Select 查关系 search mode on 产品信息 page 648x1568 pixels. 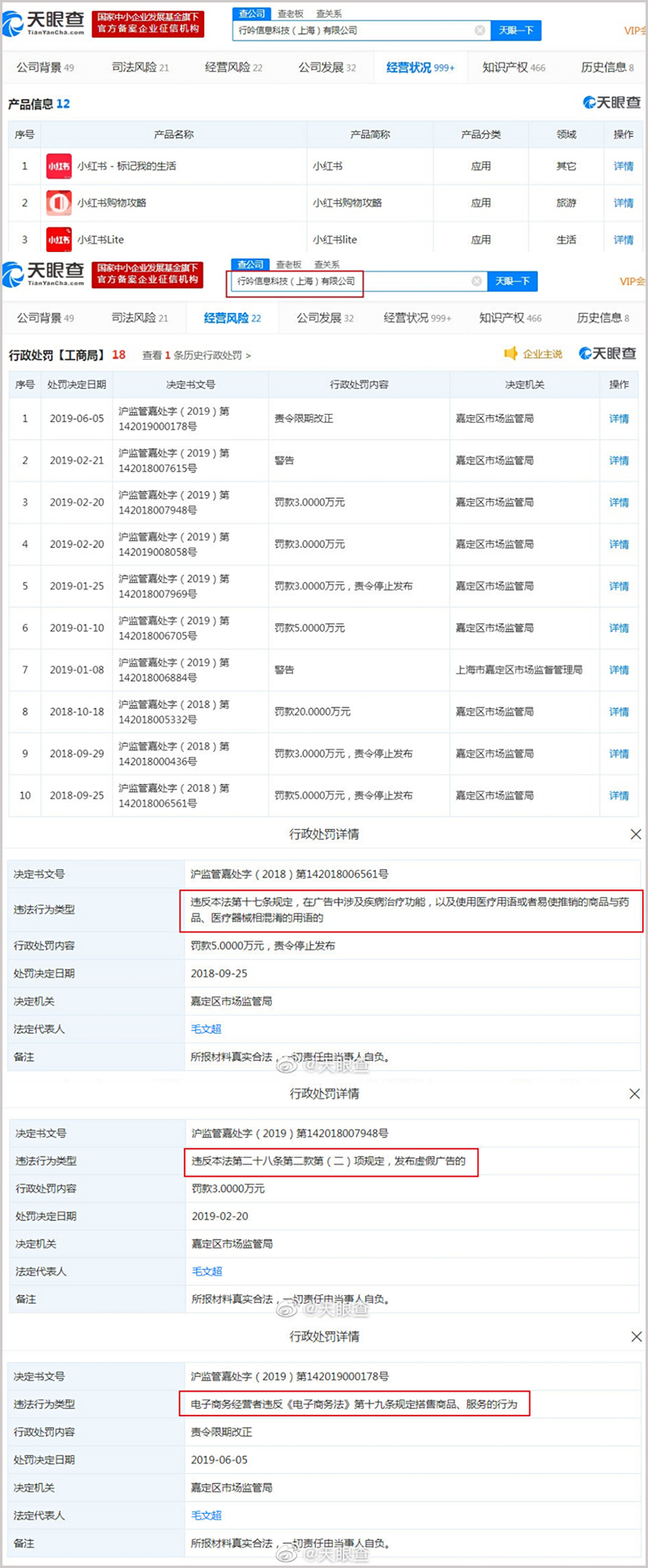pyautogui.click(x=329, y=14)
